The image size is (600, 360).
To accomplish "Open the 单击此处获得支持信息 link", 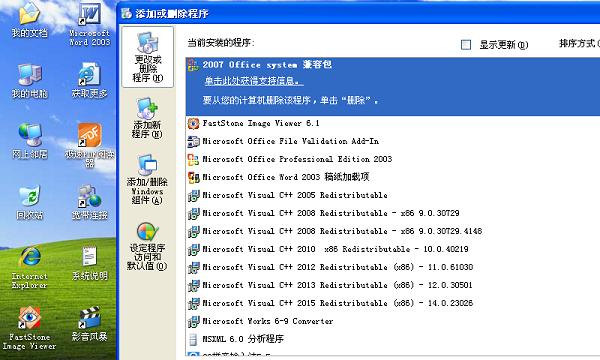I will point(254,81).
